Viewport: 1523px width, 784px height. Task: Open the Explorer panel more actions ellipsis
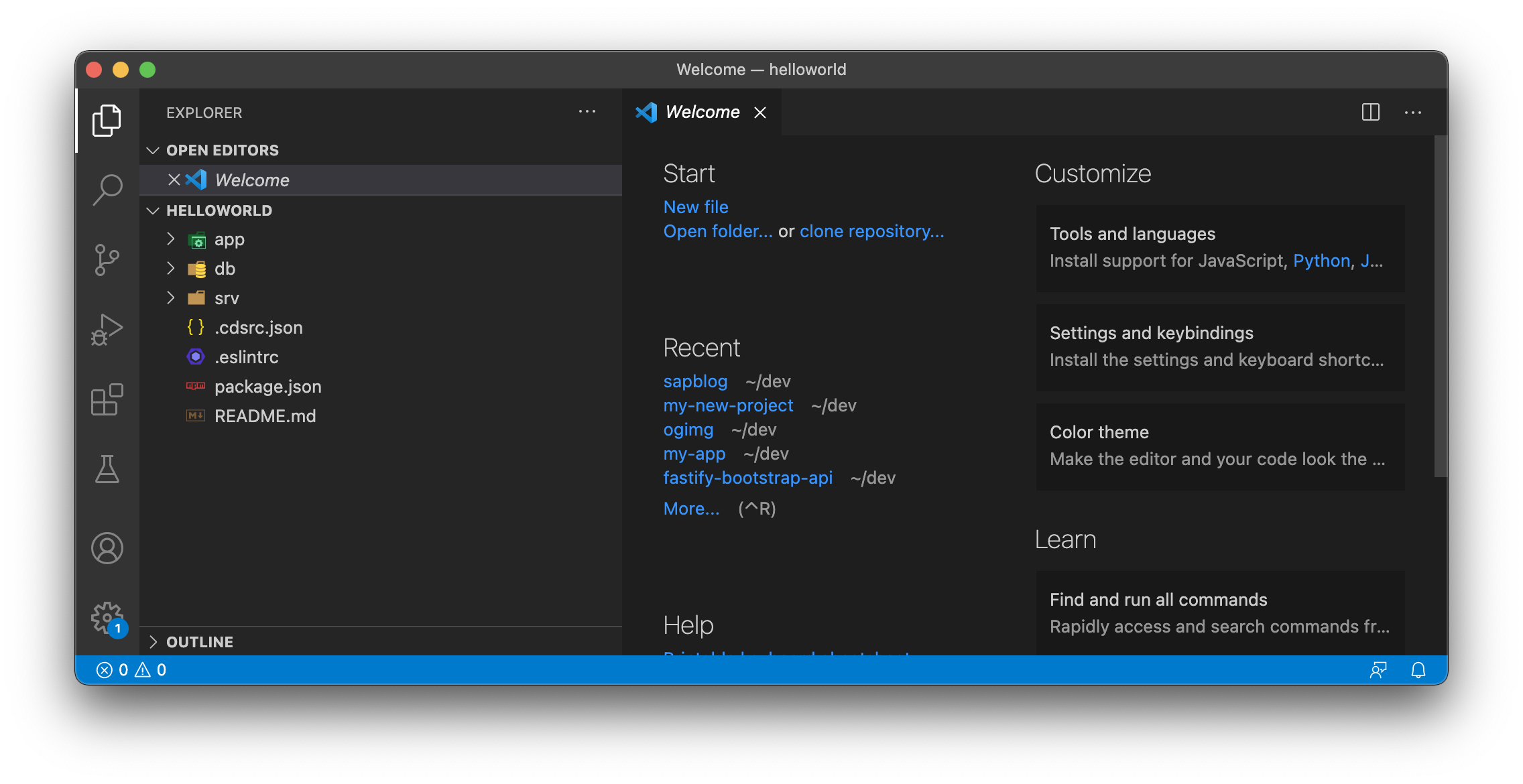coord(587,112)
